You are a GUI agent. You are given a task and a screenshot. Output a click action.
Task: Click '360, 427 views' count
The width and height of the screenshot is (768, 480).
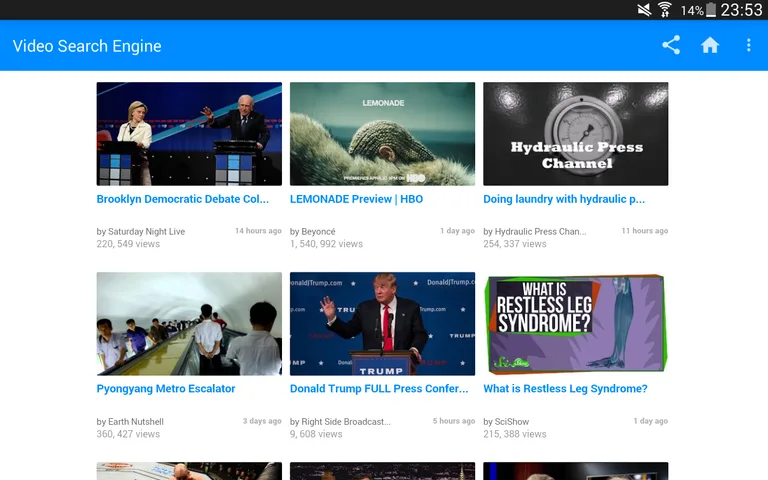pos(128,434)
